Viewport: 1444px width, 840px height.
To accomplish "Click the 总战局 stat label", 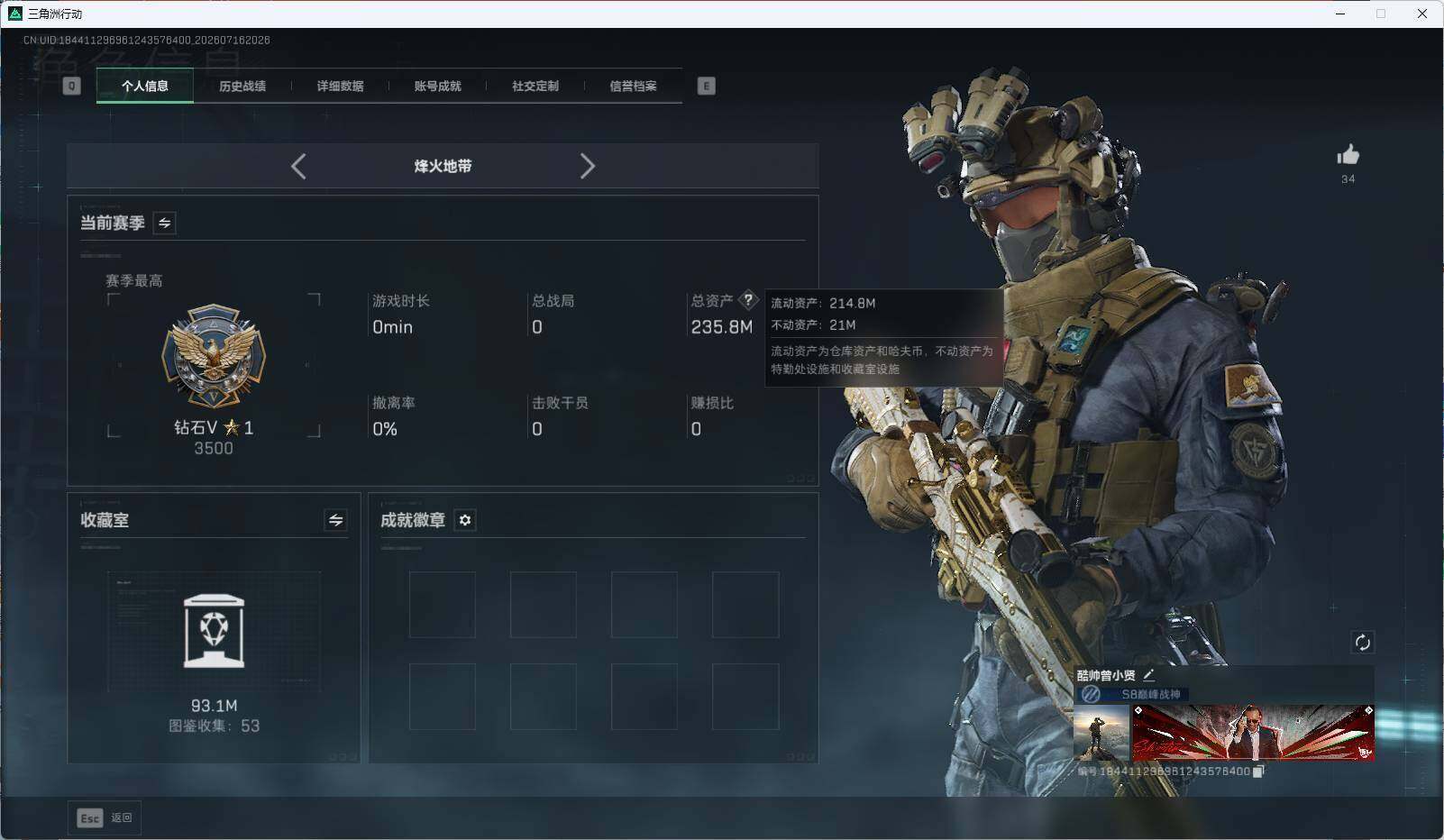I will [x=553, y=301].
